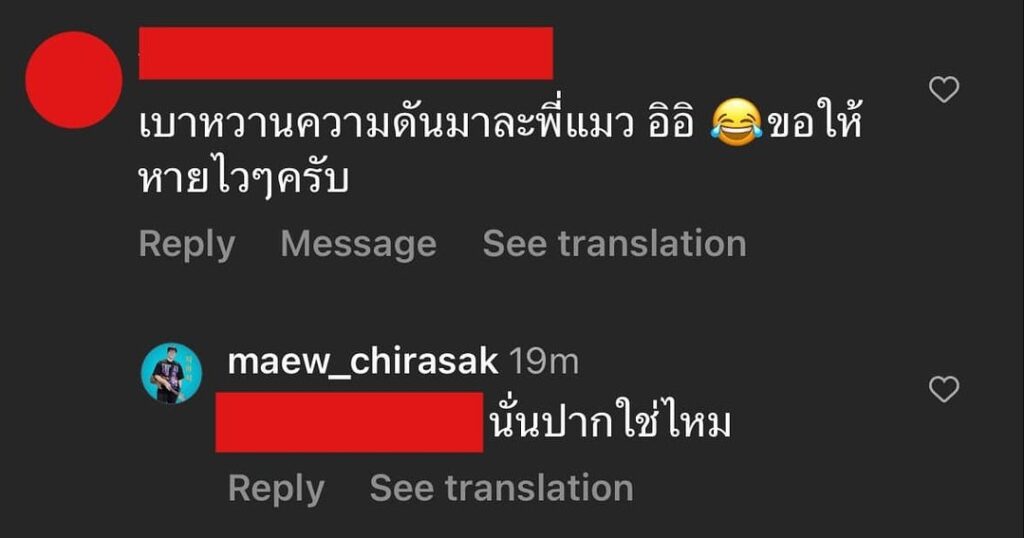Tap the red circular commenter avatar
The image size is (1024, 538).
[74, 80]
